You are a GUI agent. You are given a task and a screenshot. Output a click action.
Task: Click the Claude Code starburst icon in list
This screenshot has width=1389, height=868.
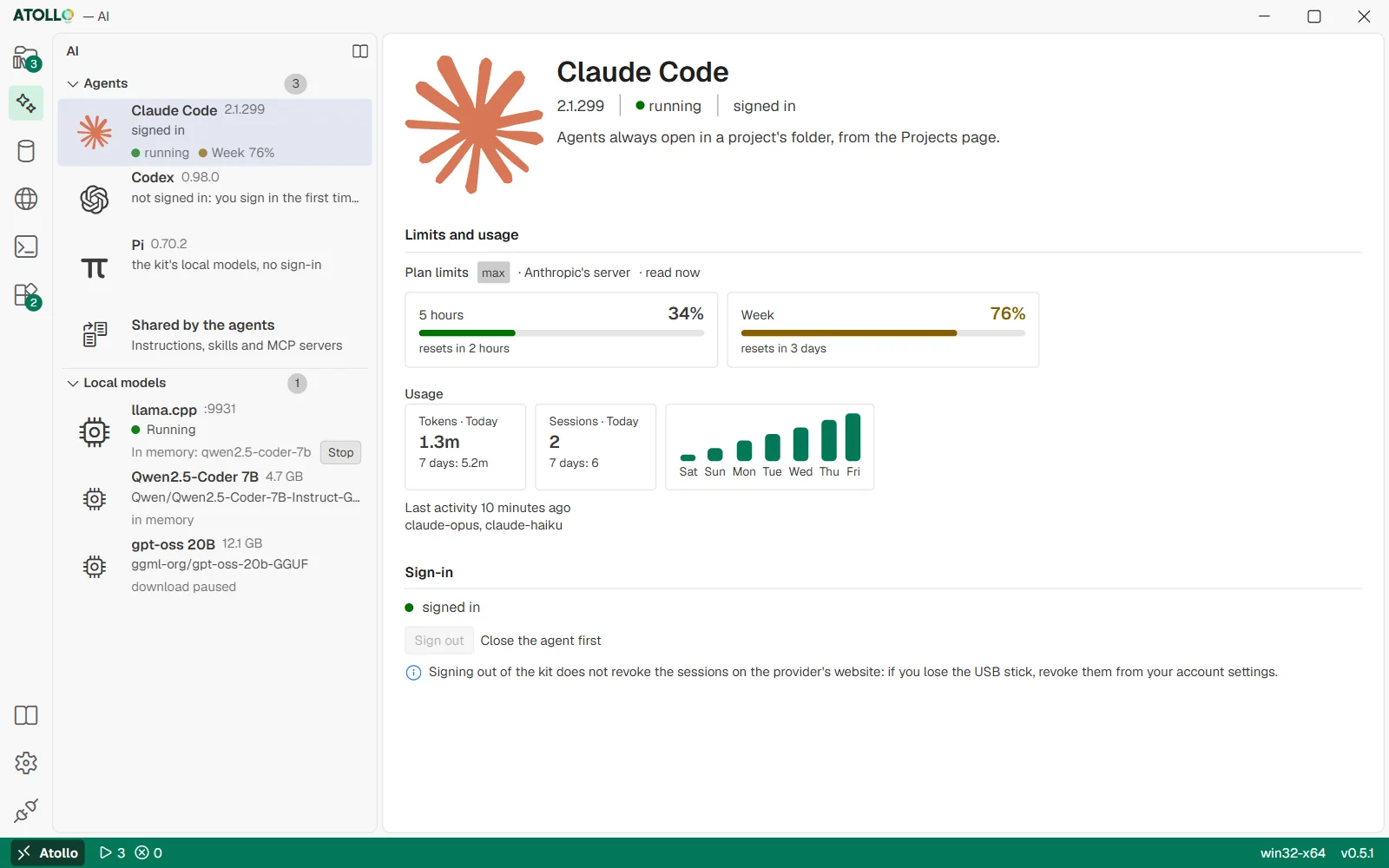coord(95,132)
